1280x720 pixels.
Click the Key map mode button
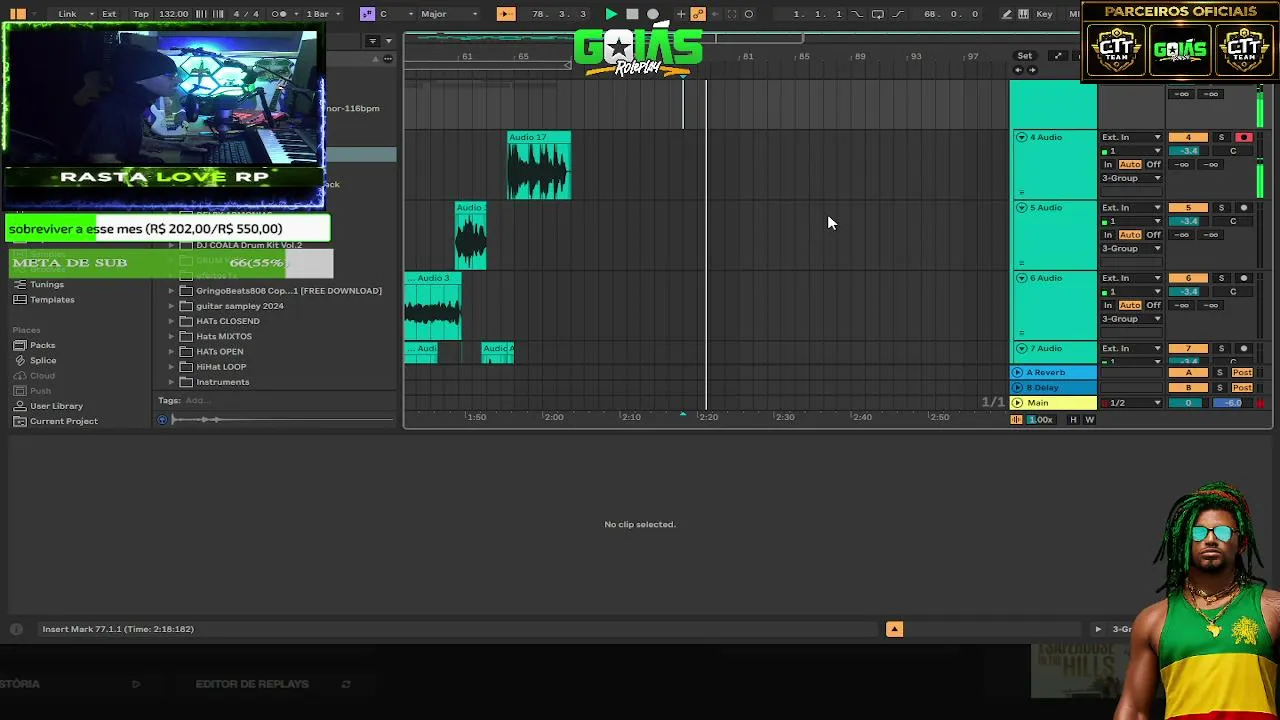[x=1044, y=14]
